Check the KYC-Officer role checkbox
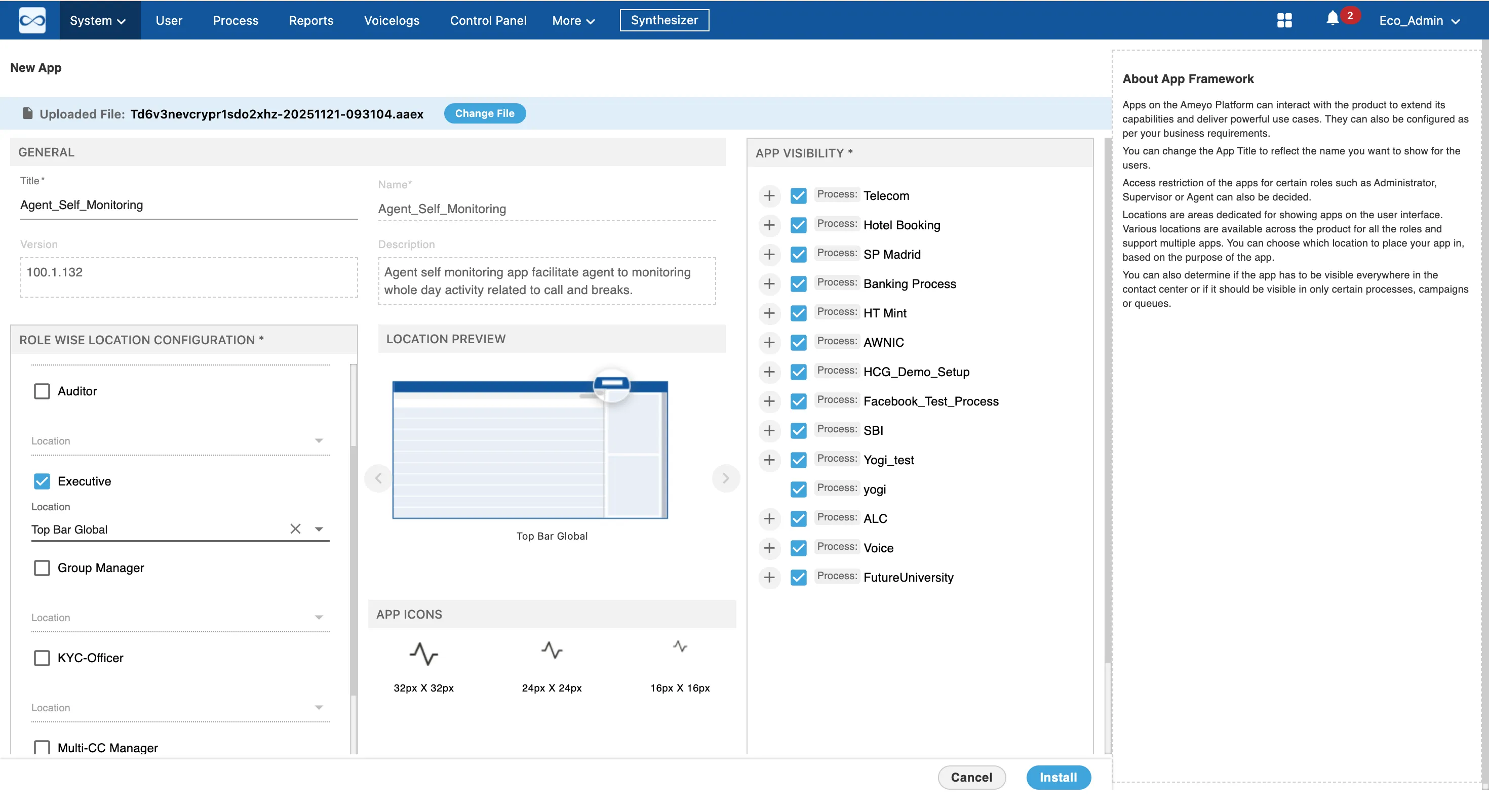The image size is (1489, 812). 42,658
